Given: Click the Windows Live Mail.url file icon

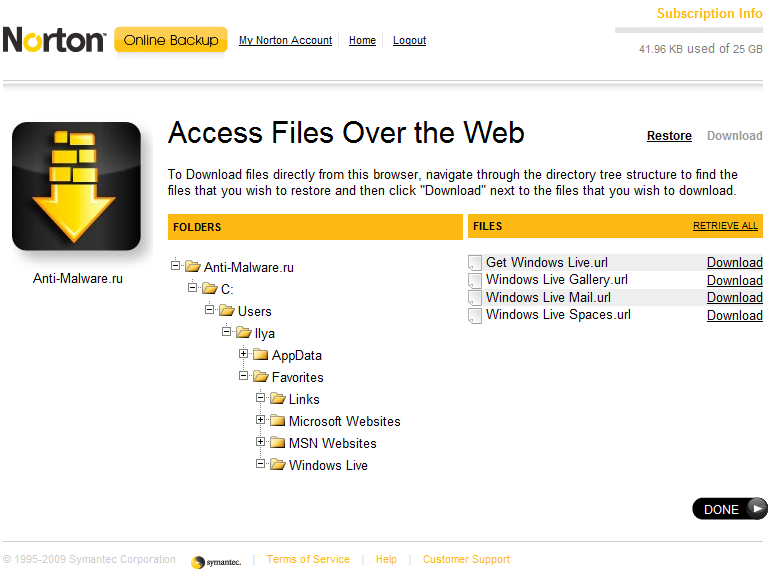Looking at the screenshot, I should (x=475, y=298).
